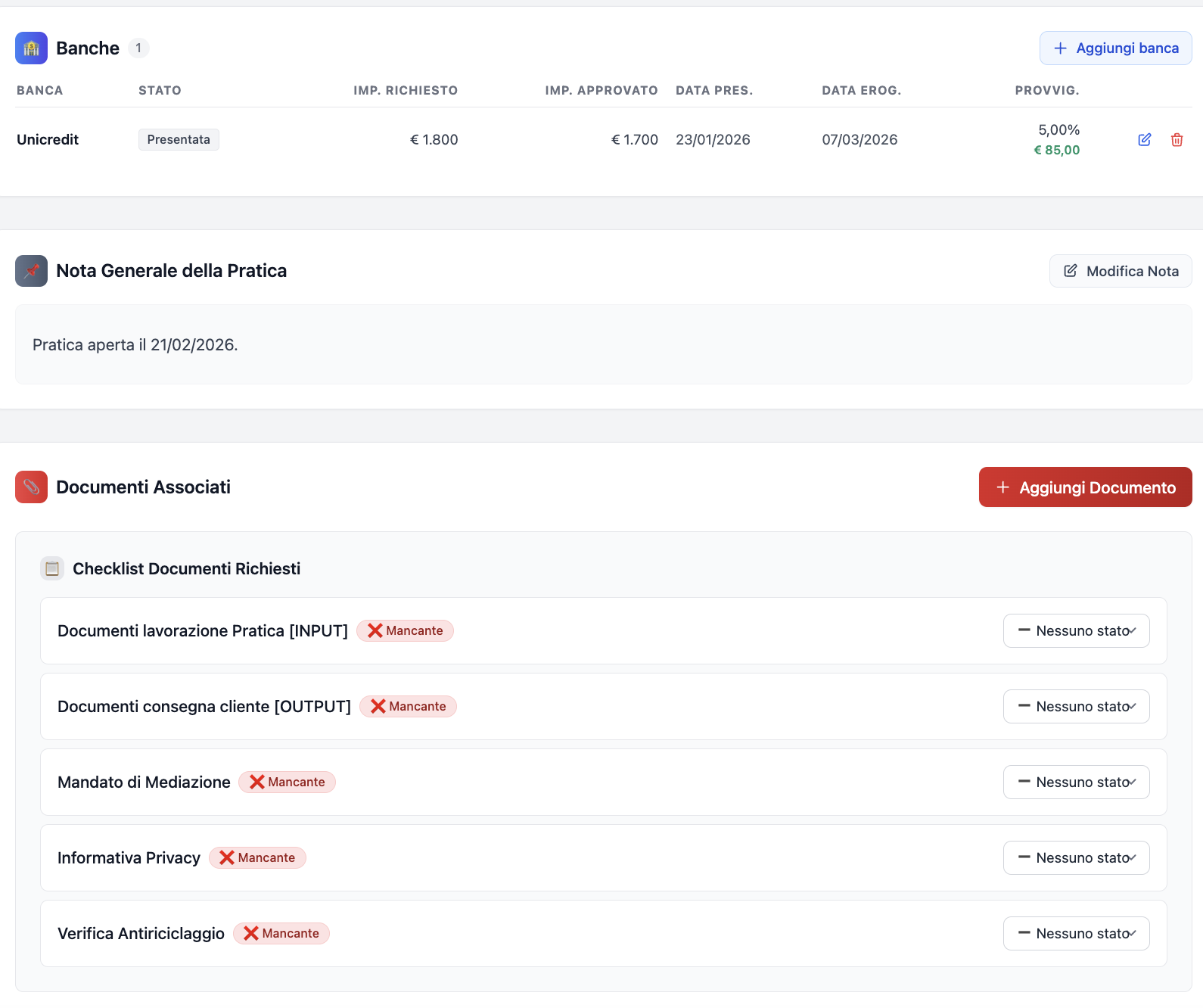Open status dropdown for Documenti lavorazione Pratica
The height and width of the screenshot is (1008, 1203).
(x=1076, y=631)
